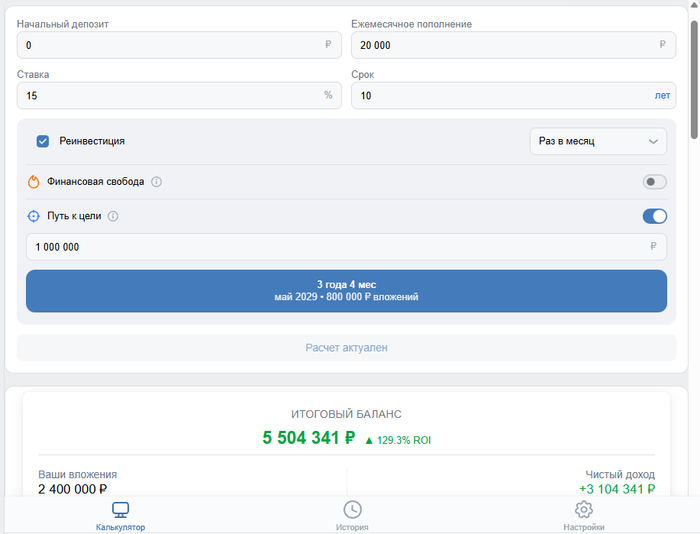Switch to the История tab label
Viewport: 700px width, 534px height.
pyautogui.click(x=352, y=527)
